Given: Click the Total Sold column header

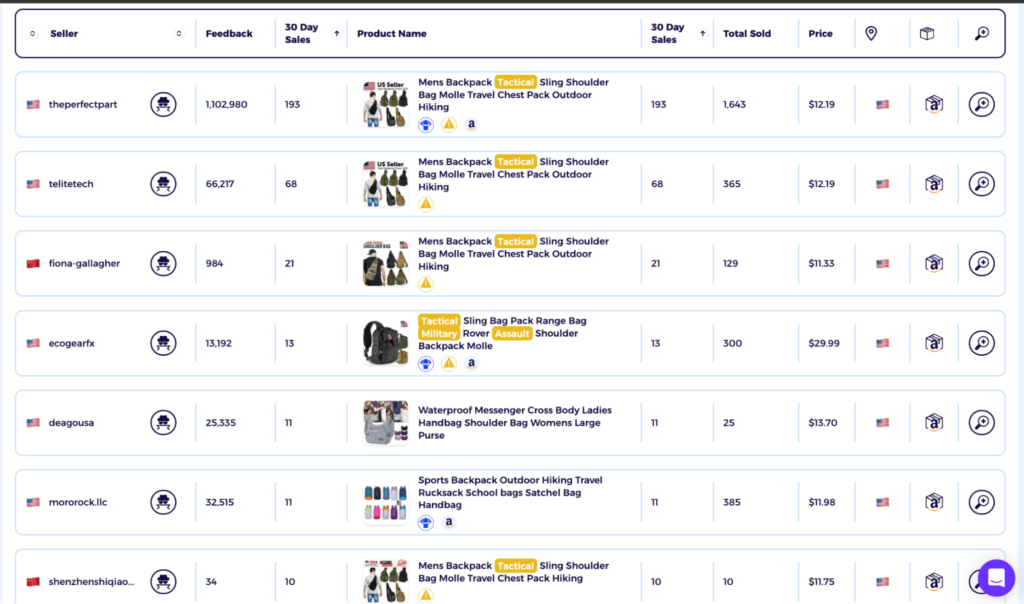Looking at the screenshot, I should click(x=746, y=33).
